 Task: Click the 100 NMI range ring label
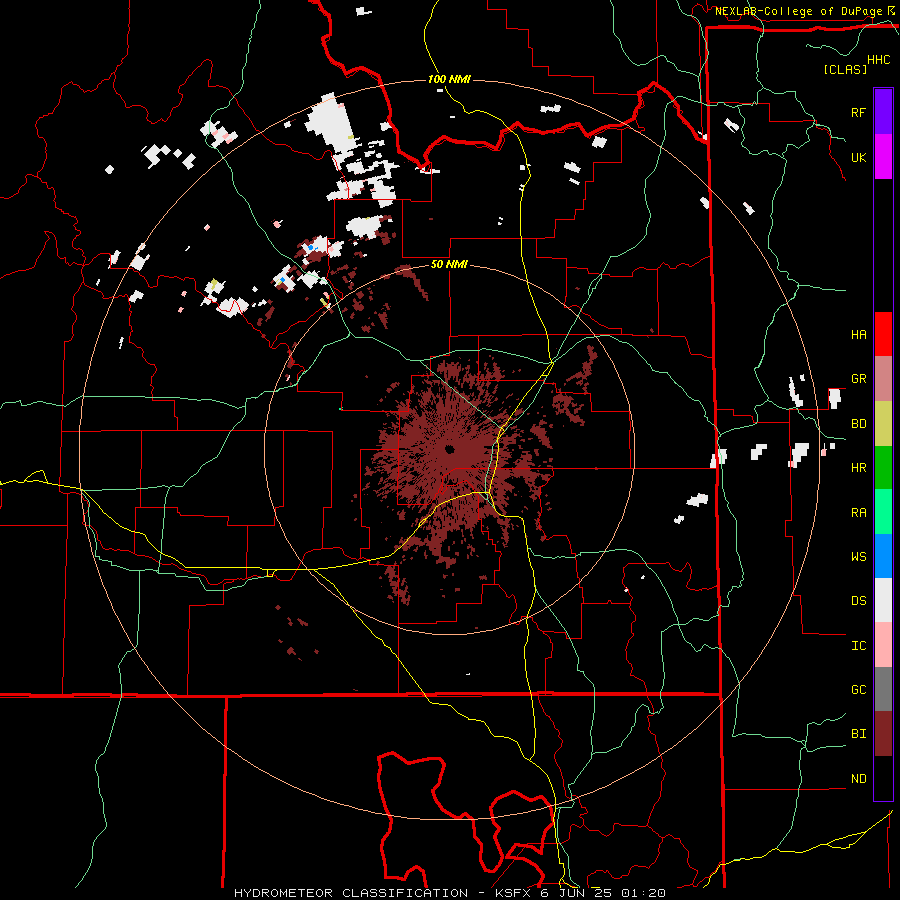(x=449, y=79)
